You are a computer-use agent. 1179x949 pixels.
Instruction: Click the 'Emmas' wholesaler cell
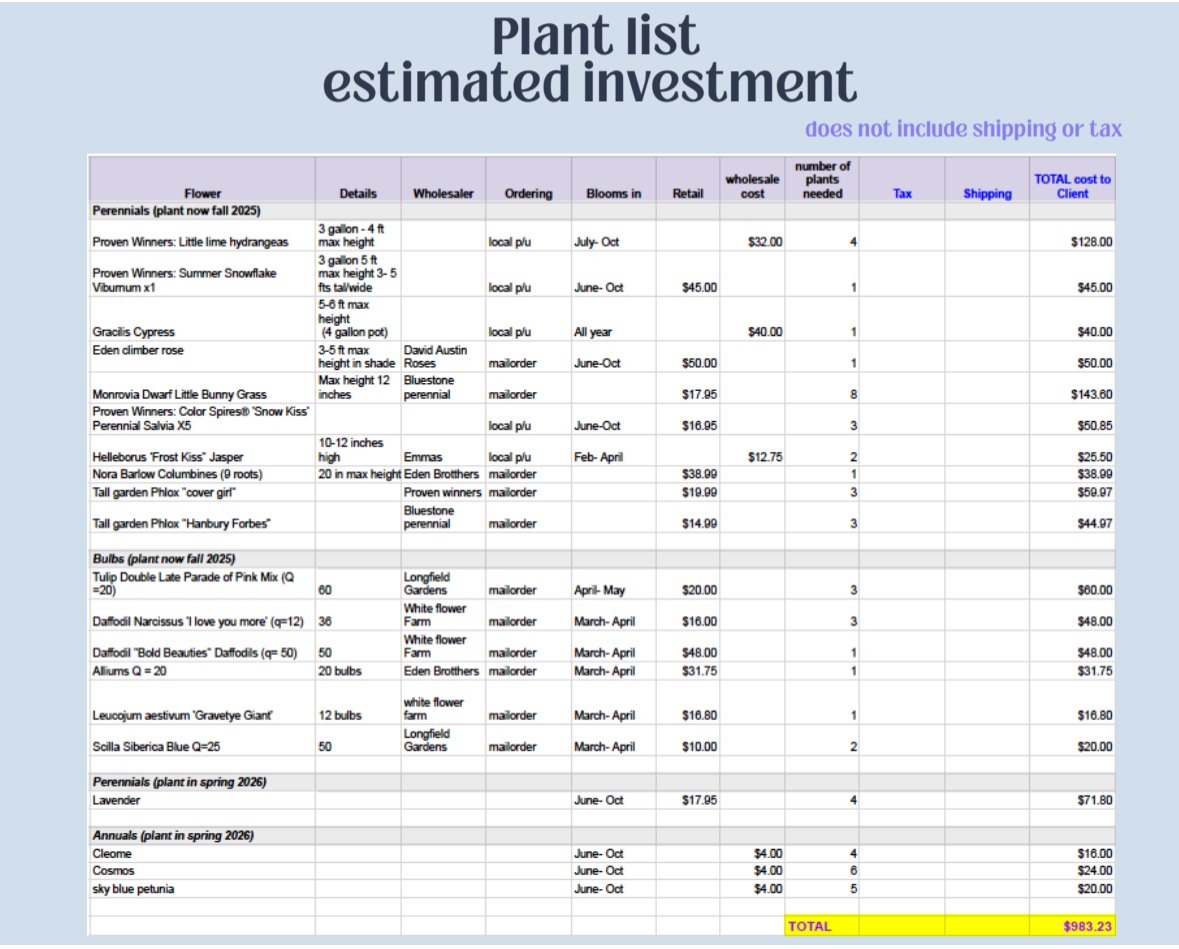coord(443,450)
